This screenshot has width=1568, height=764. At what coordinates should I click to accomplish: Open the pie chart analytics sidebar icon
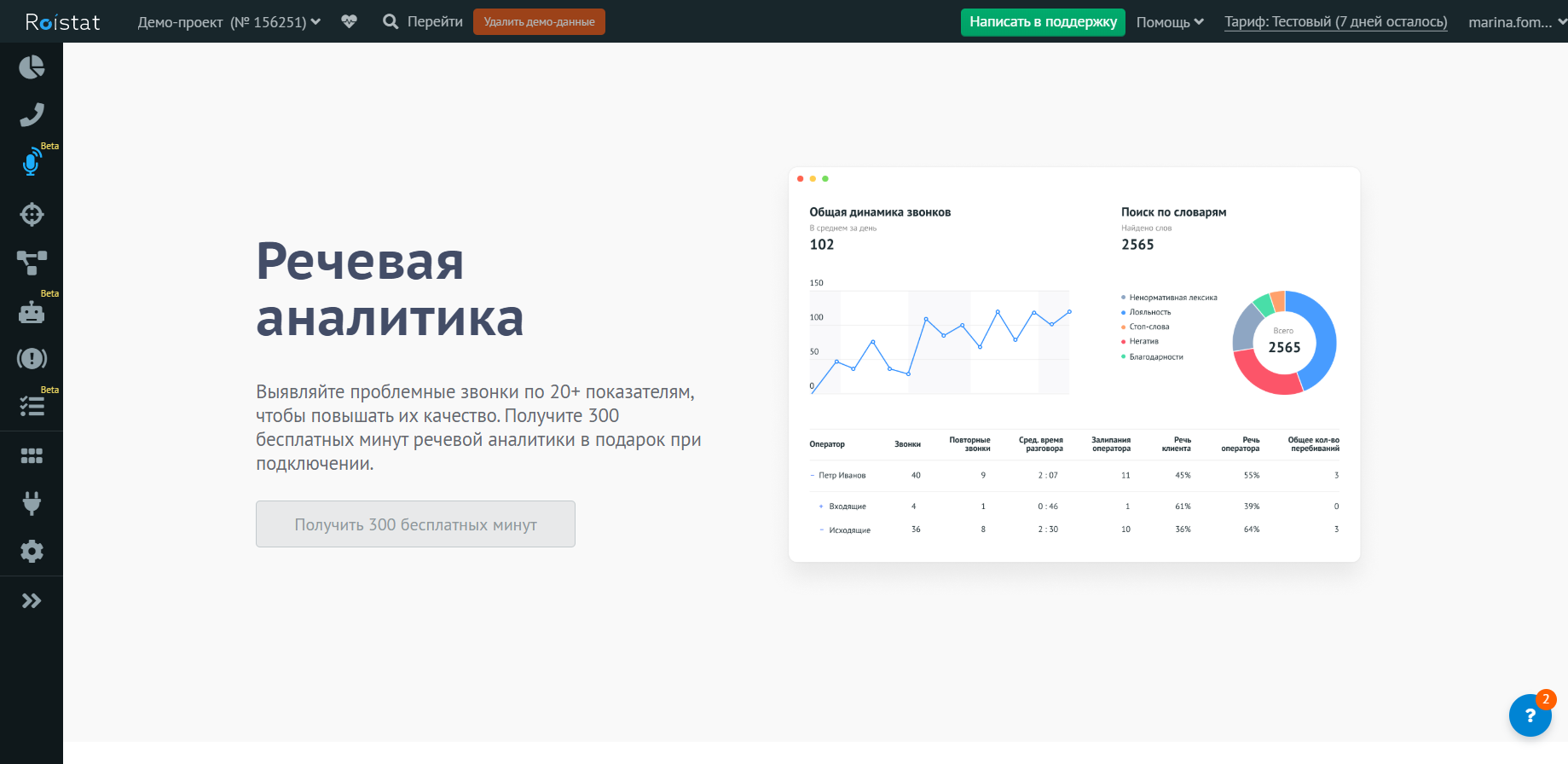point(32,67)
